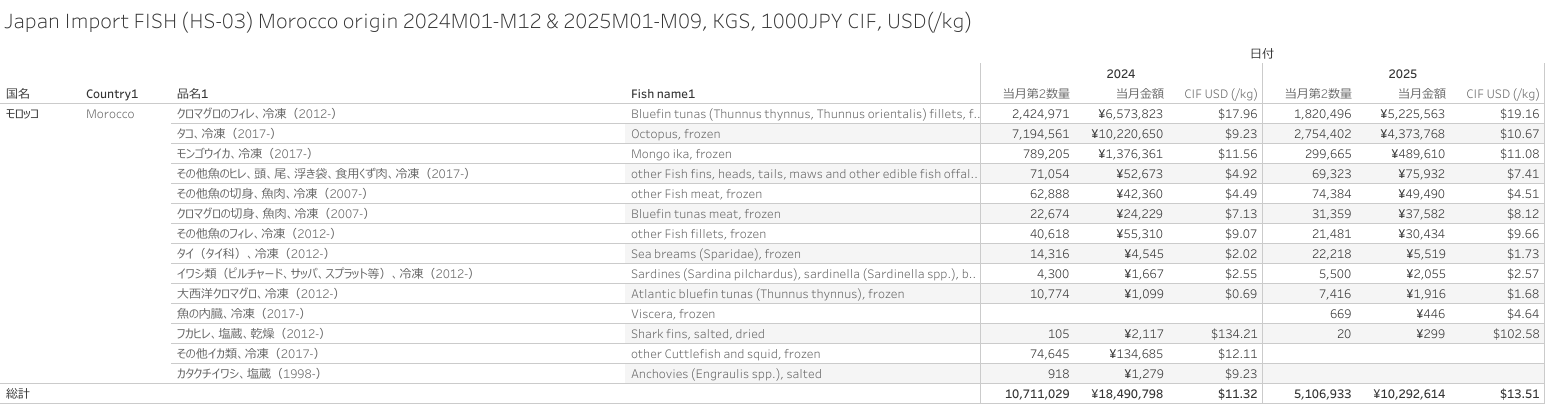Click the Country1 column header

click(111, 94)
